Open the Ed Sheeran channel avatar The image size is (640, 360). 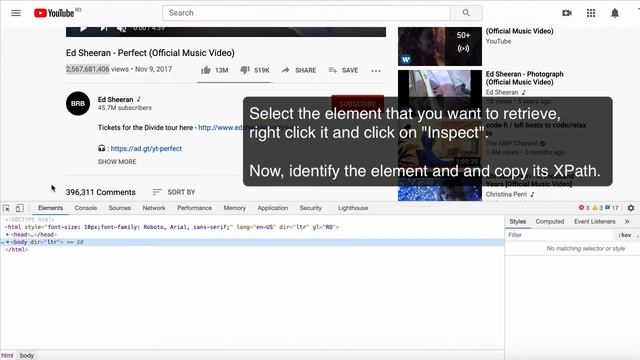click(x=78, y=104)
